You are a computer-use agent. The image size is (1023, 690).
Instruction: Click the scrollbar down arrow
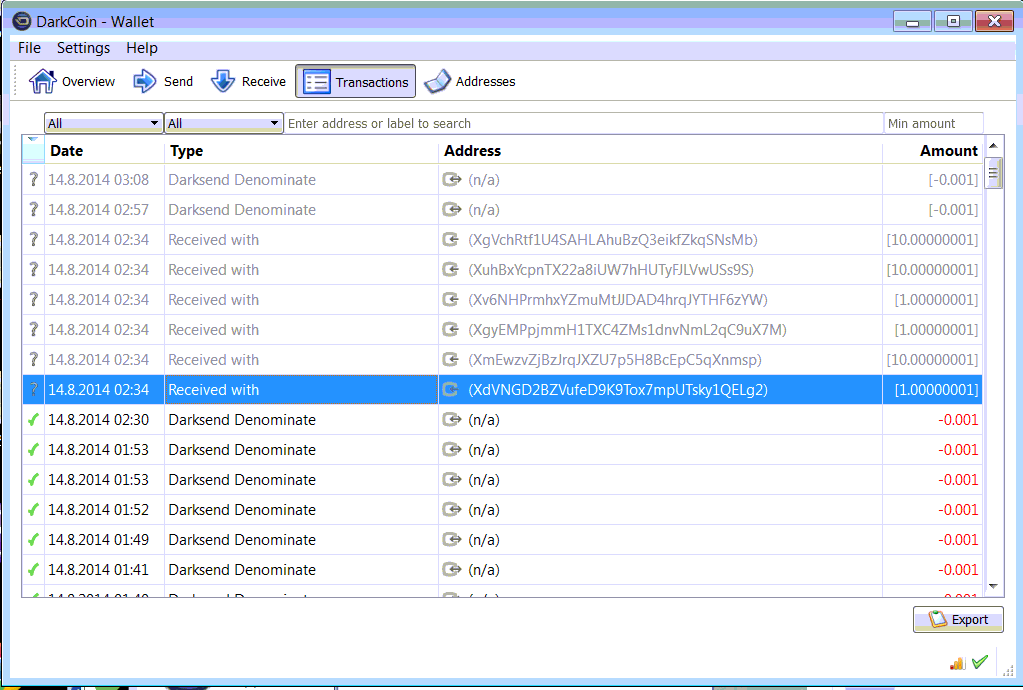pos(994,587)
